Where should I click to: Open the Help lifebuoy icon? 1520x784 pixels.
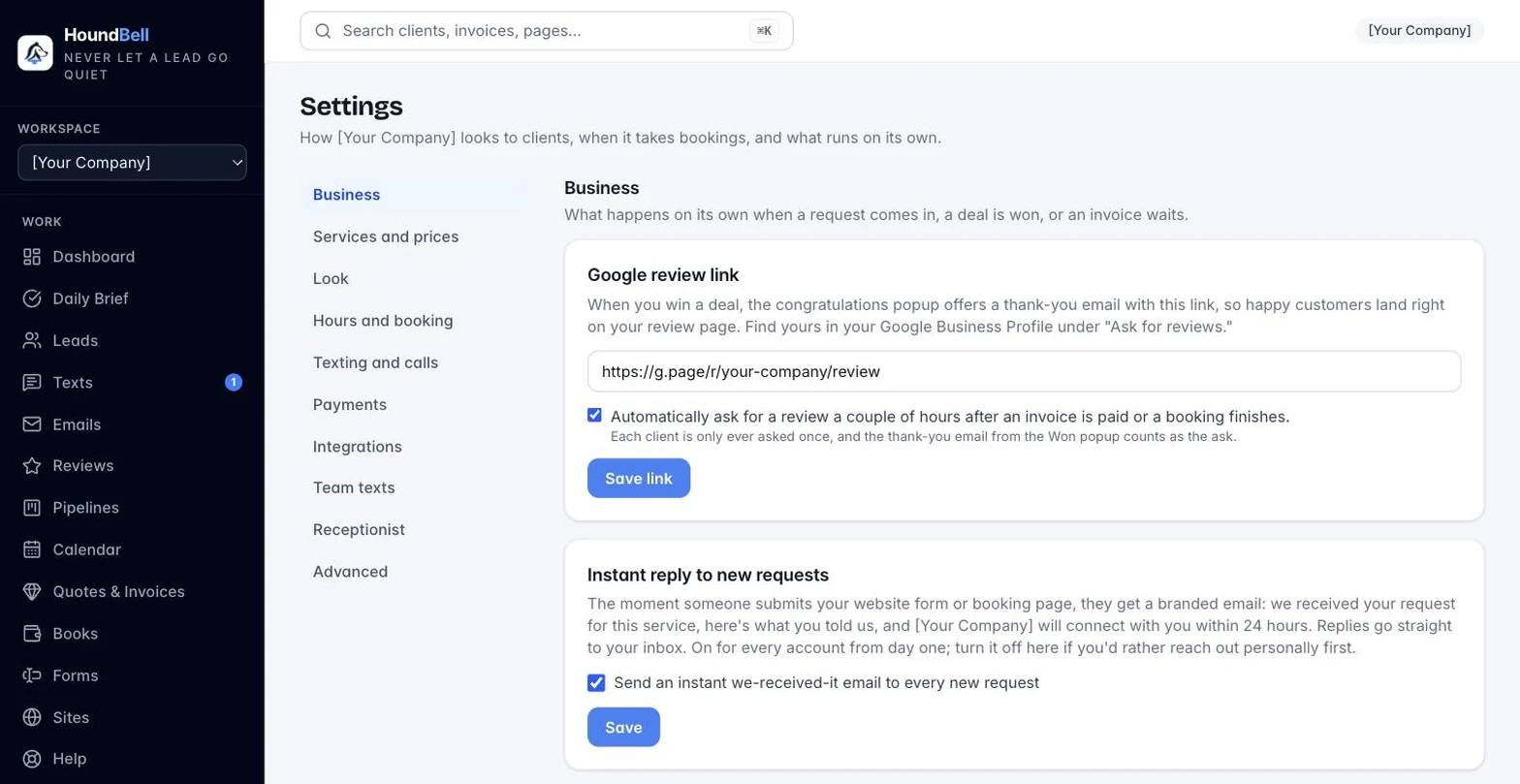(32, 759)
